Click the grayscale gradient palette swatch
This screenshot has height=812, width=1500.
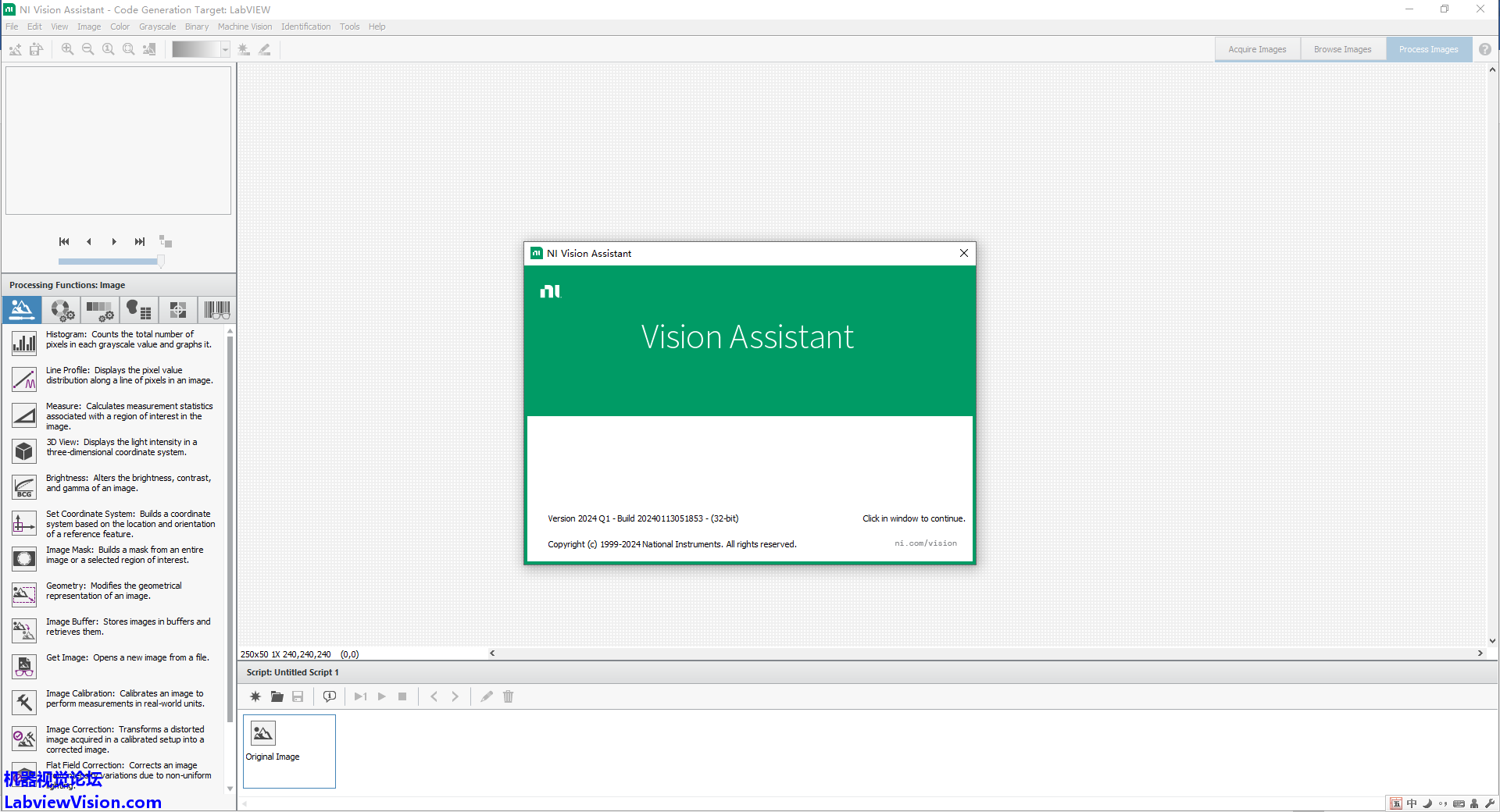click(196, 49)
